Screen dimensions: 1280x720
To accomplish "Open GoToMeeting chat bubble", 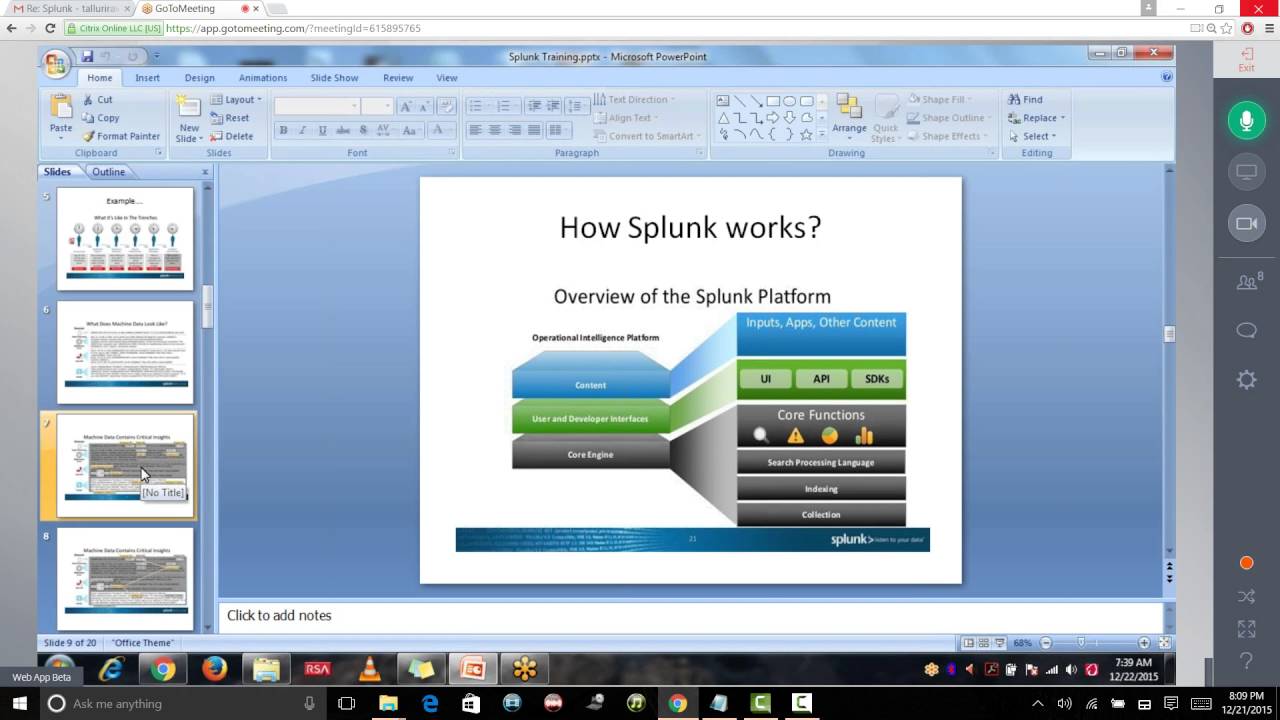I will tap(1247, 331).
